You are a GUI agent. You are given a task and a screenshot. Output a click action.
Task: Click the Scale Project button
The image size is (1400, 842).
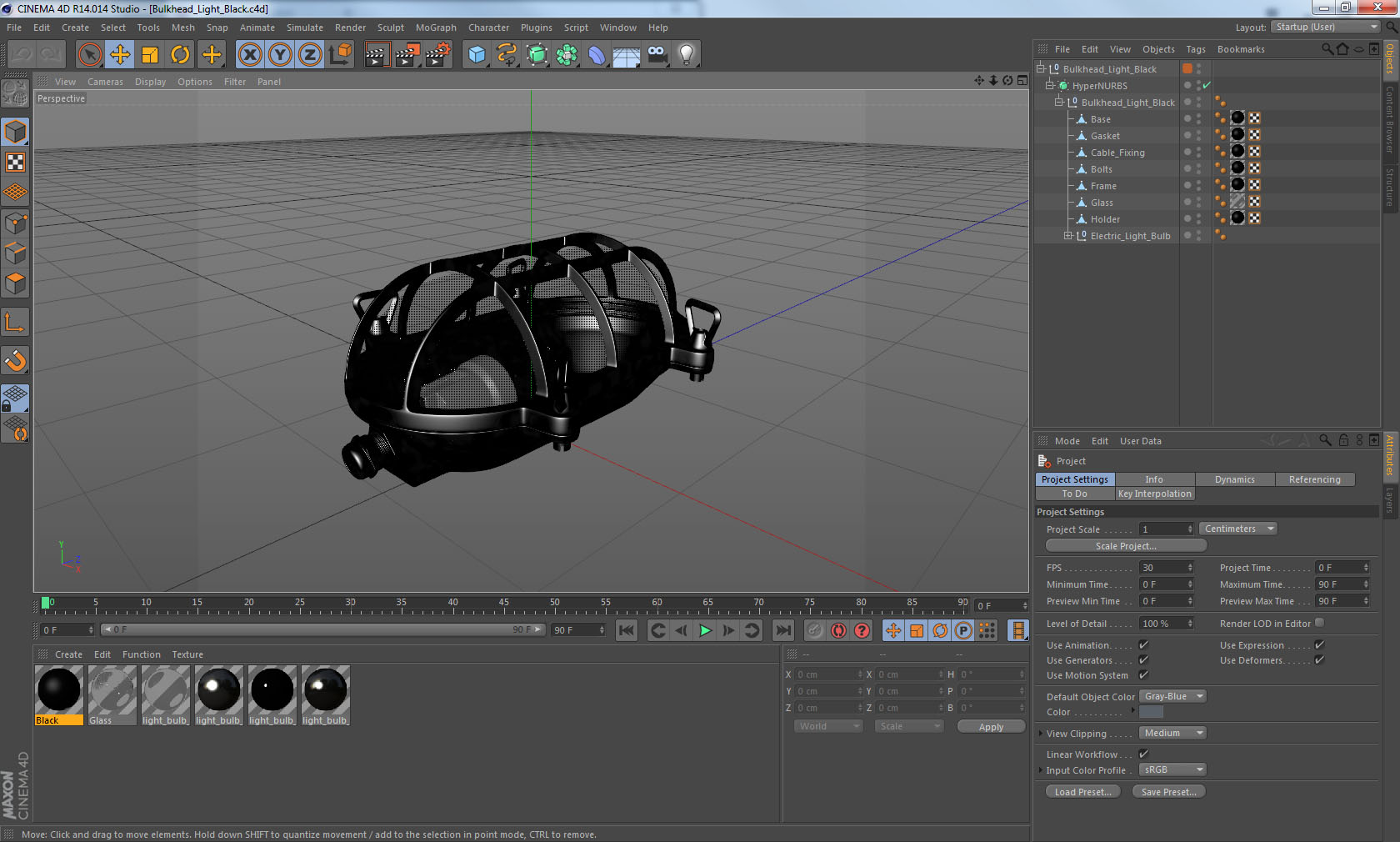pyautogui.click(x=1126, y=546)
